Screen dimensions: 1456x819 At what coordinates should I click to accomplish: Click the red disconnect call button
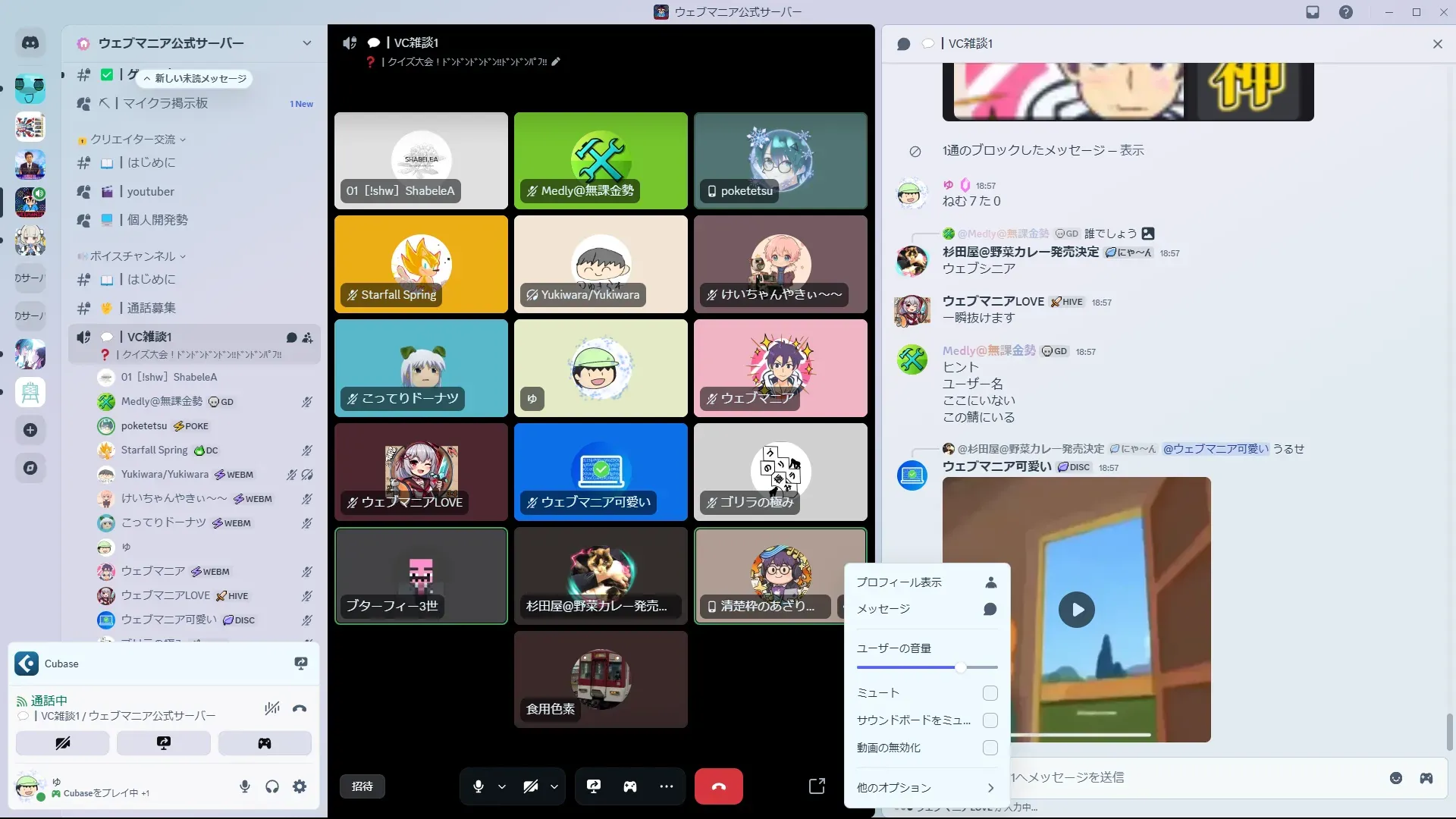718,786
